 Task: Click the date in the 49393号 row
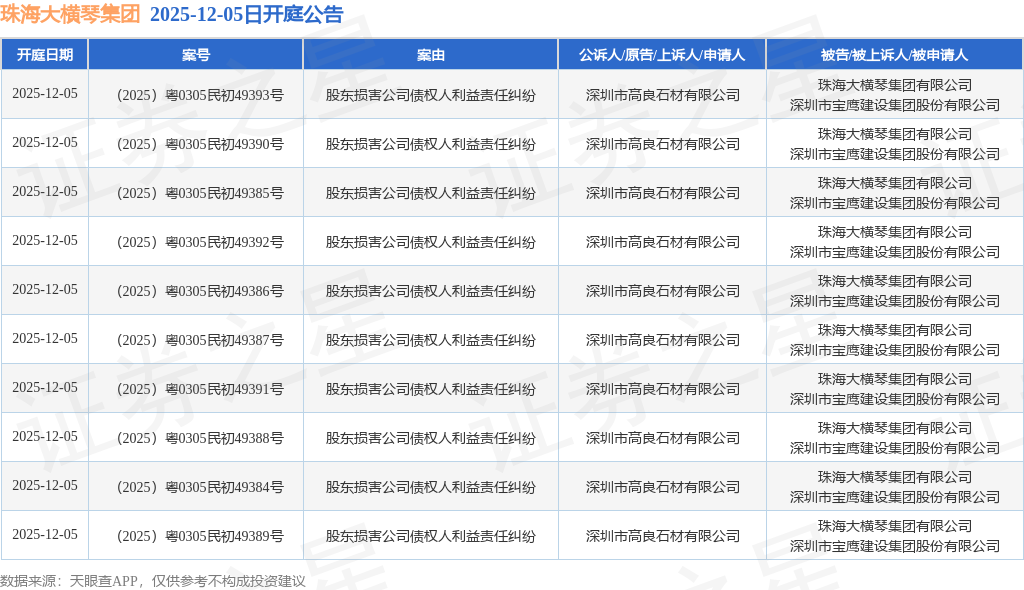tap(44, 93)
